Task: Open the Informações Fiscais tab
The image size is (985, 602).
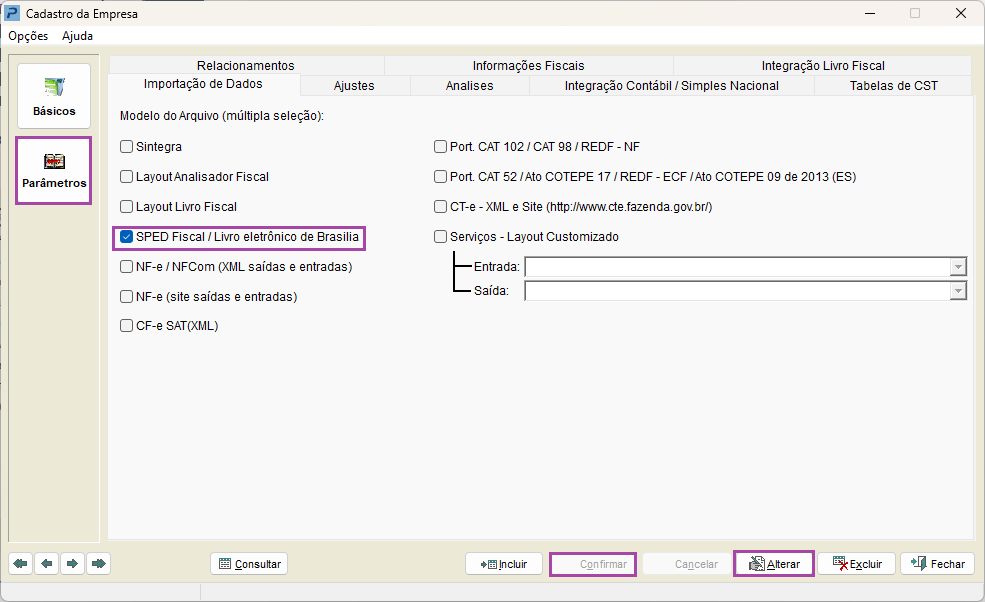Action: click(x=528, y=66)
